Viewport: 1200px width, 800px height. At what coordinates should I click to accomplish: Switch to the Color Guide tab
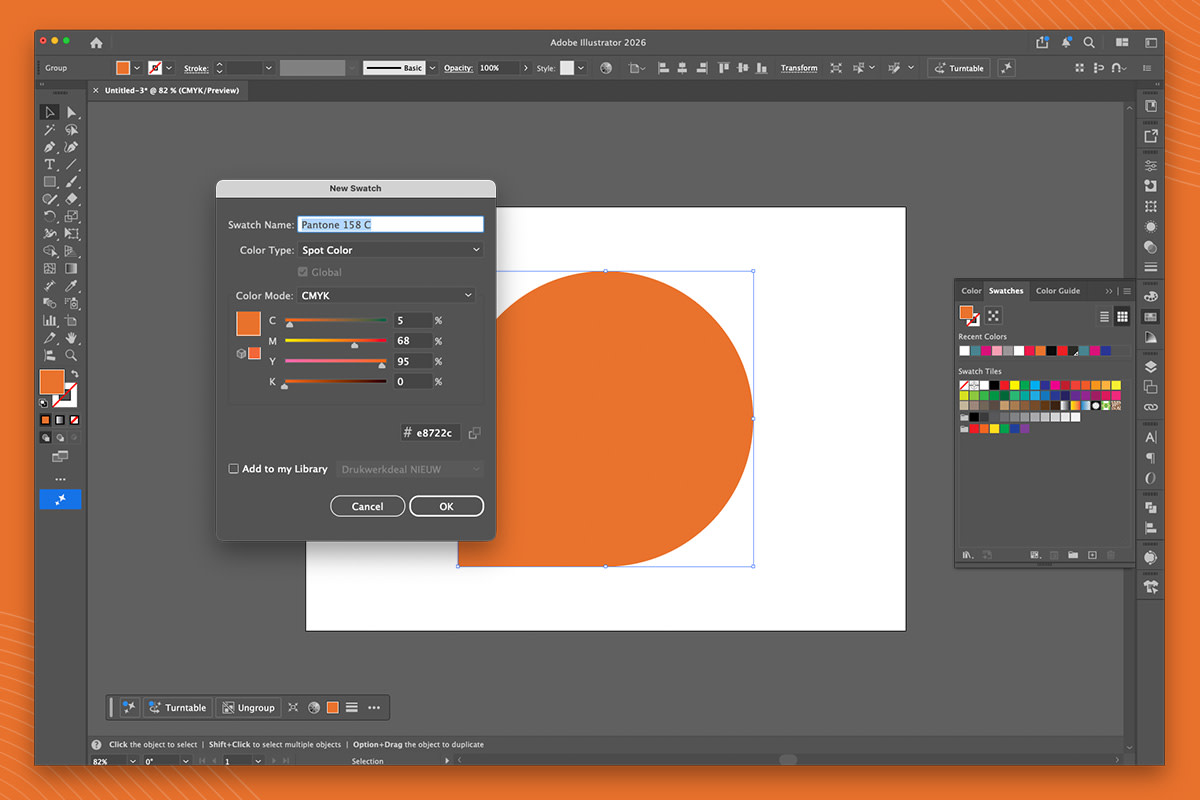coord(1057,291)
